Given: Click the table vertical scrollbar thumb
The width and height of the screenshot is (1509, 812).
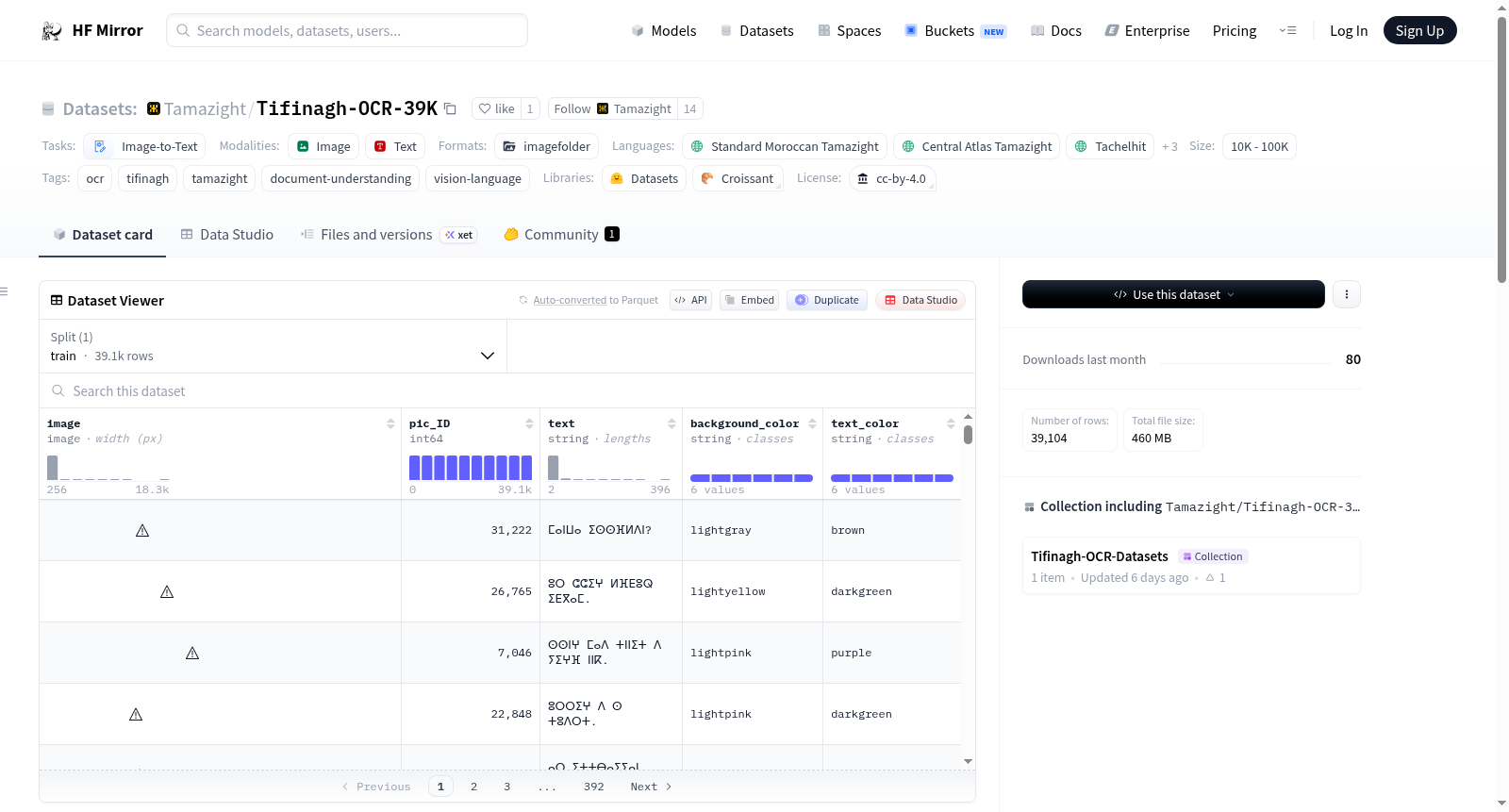Looking at the screenshot, I should (x=968, y=435).
